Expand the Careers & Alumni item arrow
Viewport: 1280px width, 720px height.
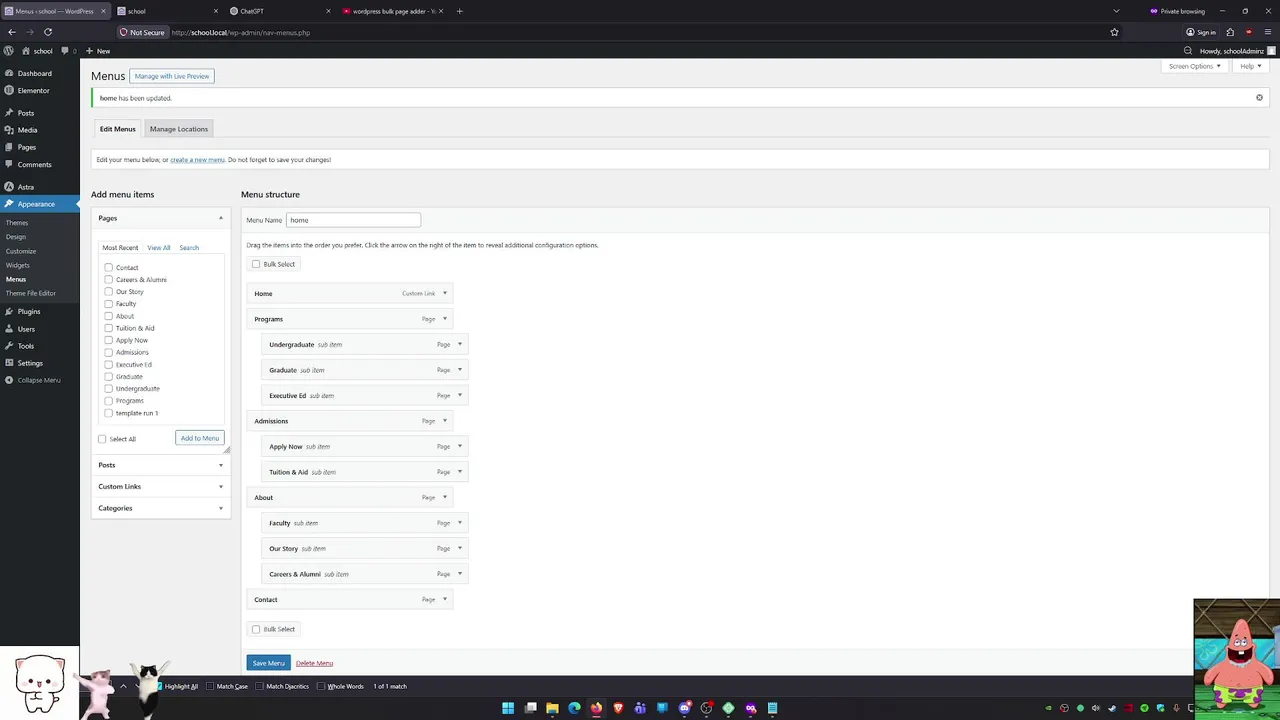click(460, 574)
